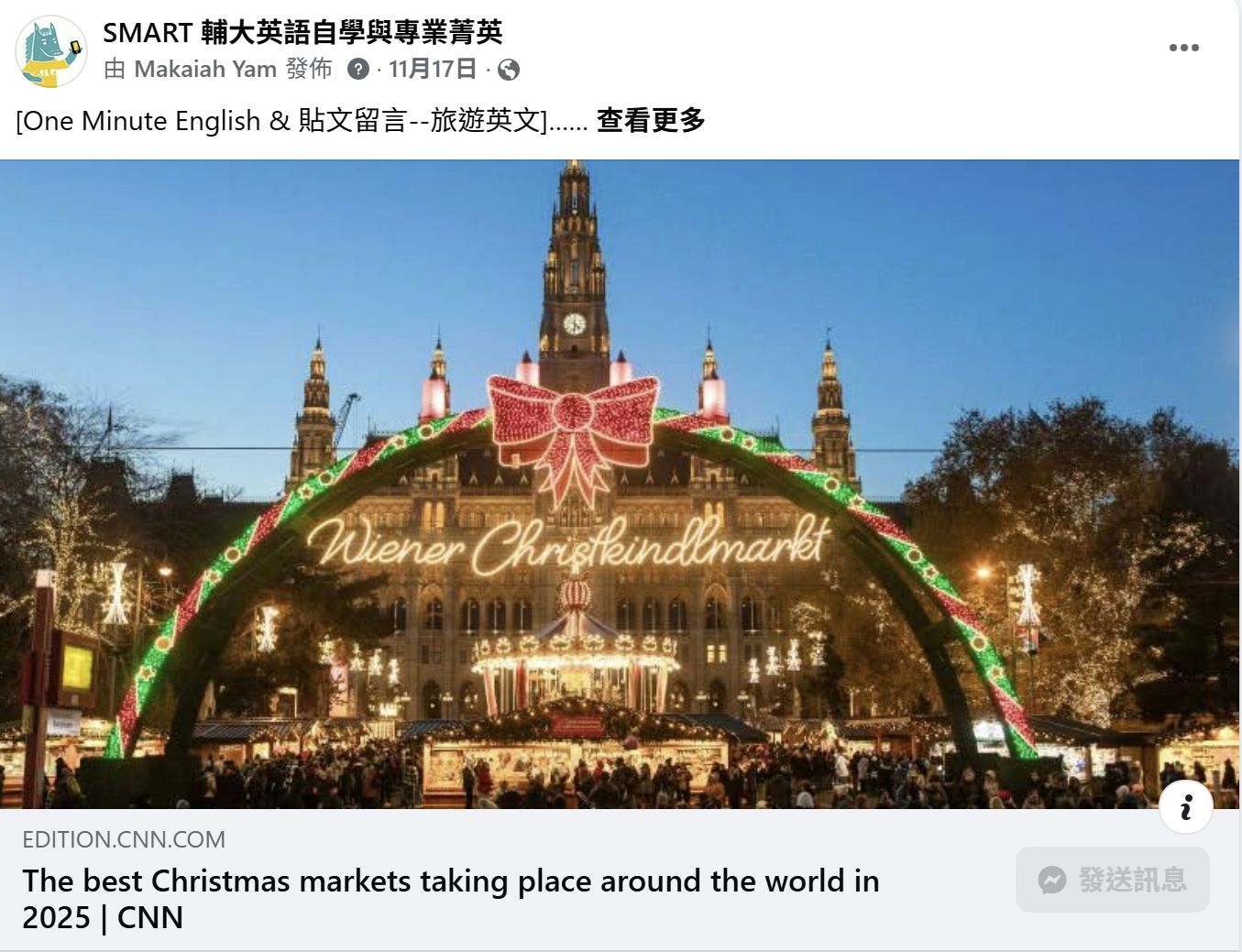Click the SMART page profile avatar
Screen dimensions: 1242x952
click(x=51, y=51)
